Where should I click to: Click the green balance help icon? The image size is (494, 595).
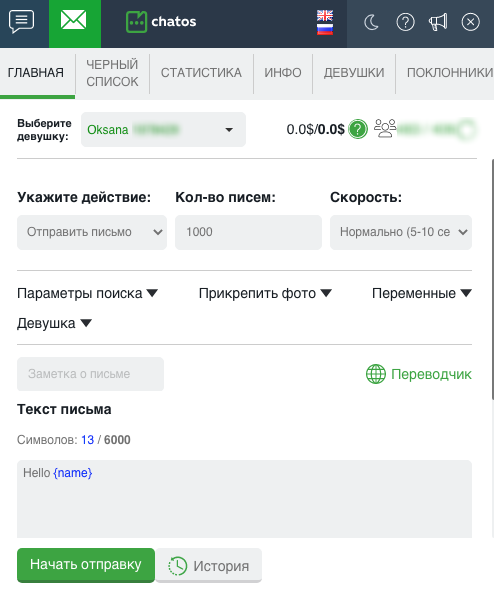coord(358,129)
